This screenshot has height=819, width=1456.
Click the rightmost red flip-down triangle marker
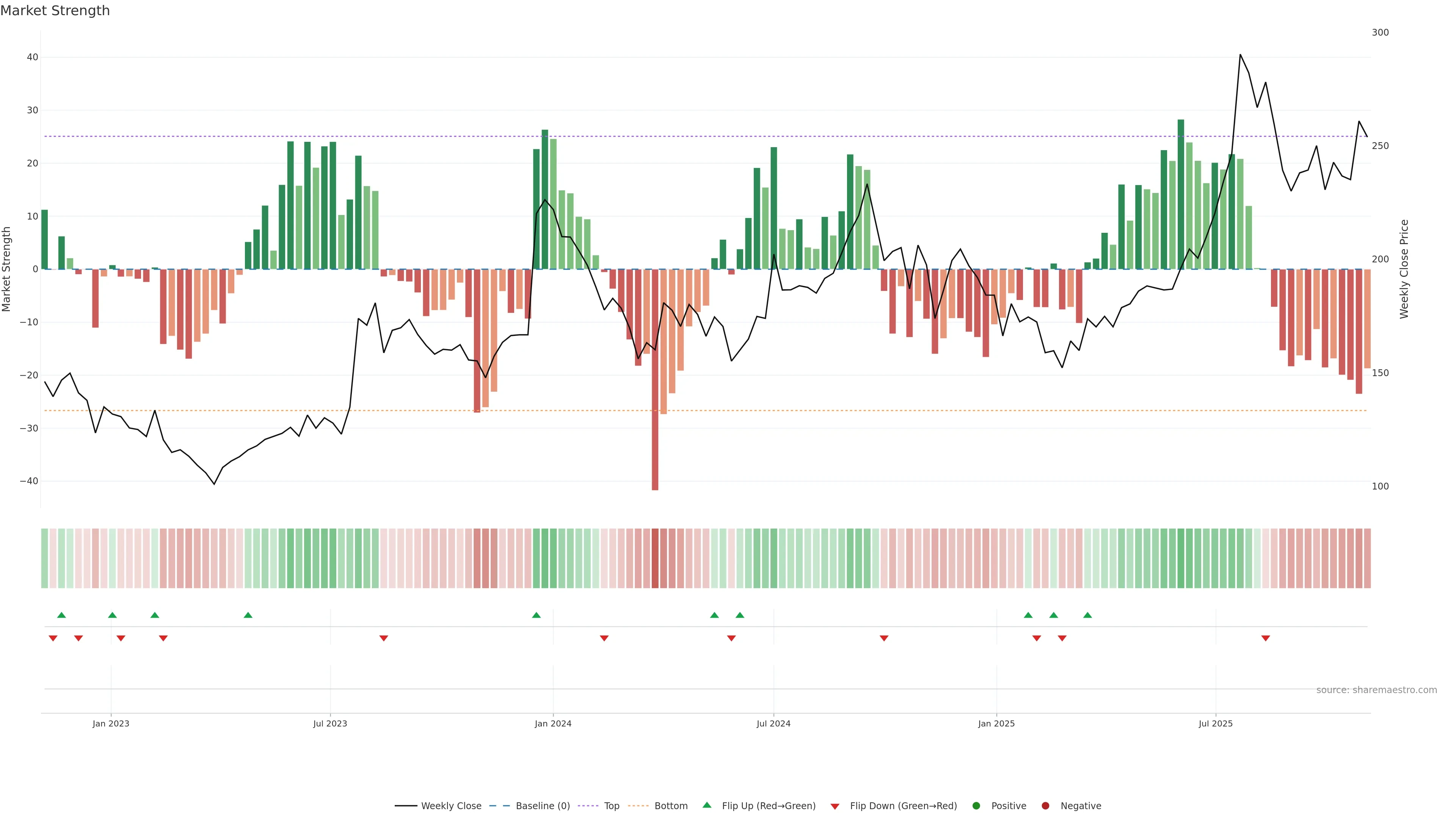pos(1266,638)
